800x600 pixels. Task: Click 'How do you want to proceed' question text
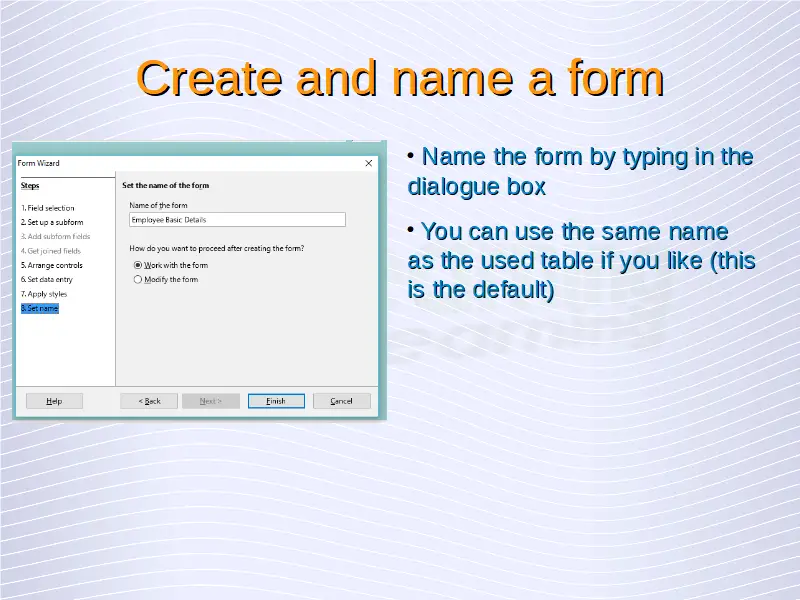pos(217,248)
